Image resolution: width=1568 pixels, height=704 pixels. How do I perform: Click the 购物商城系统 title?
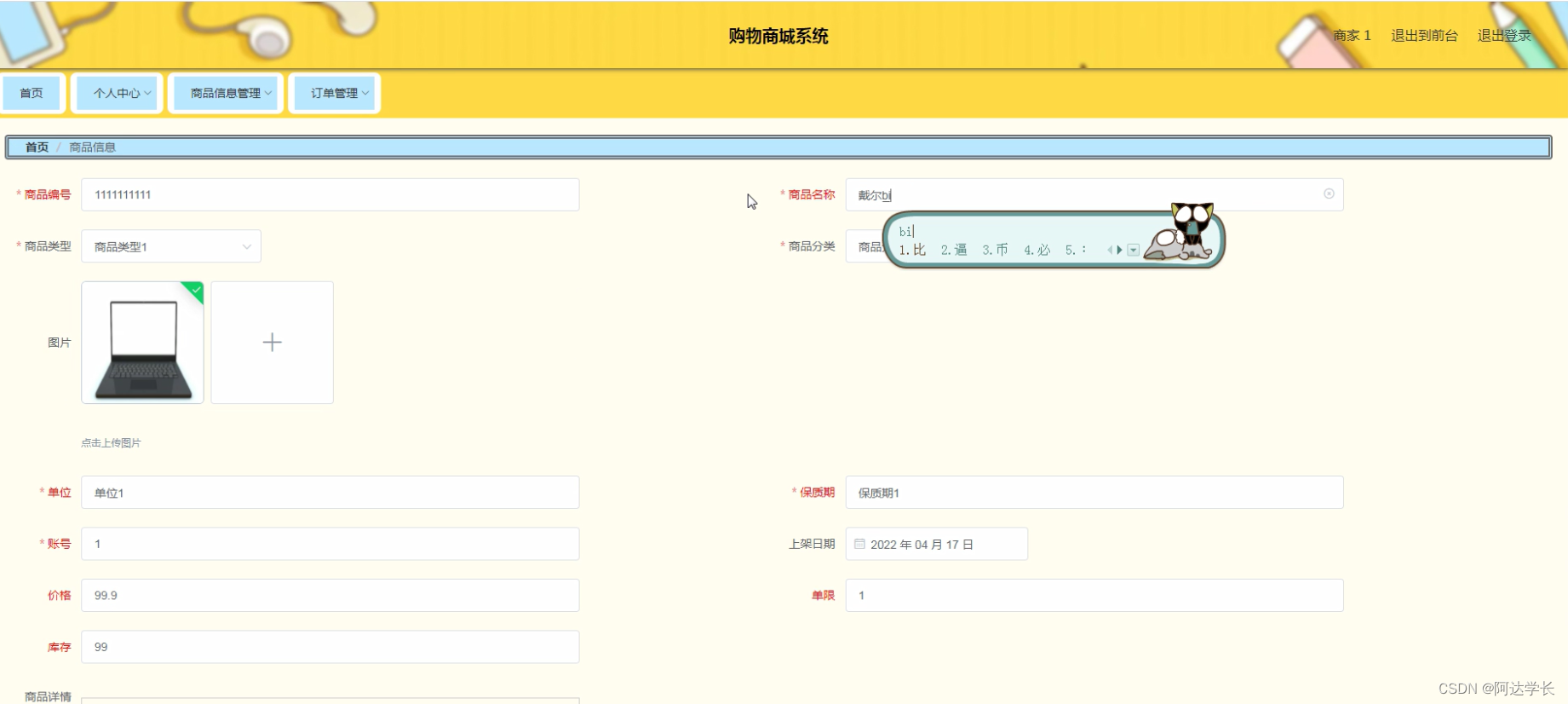(x=778, y=36)
